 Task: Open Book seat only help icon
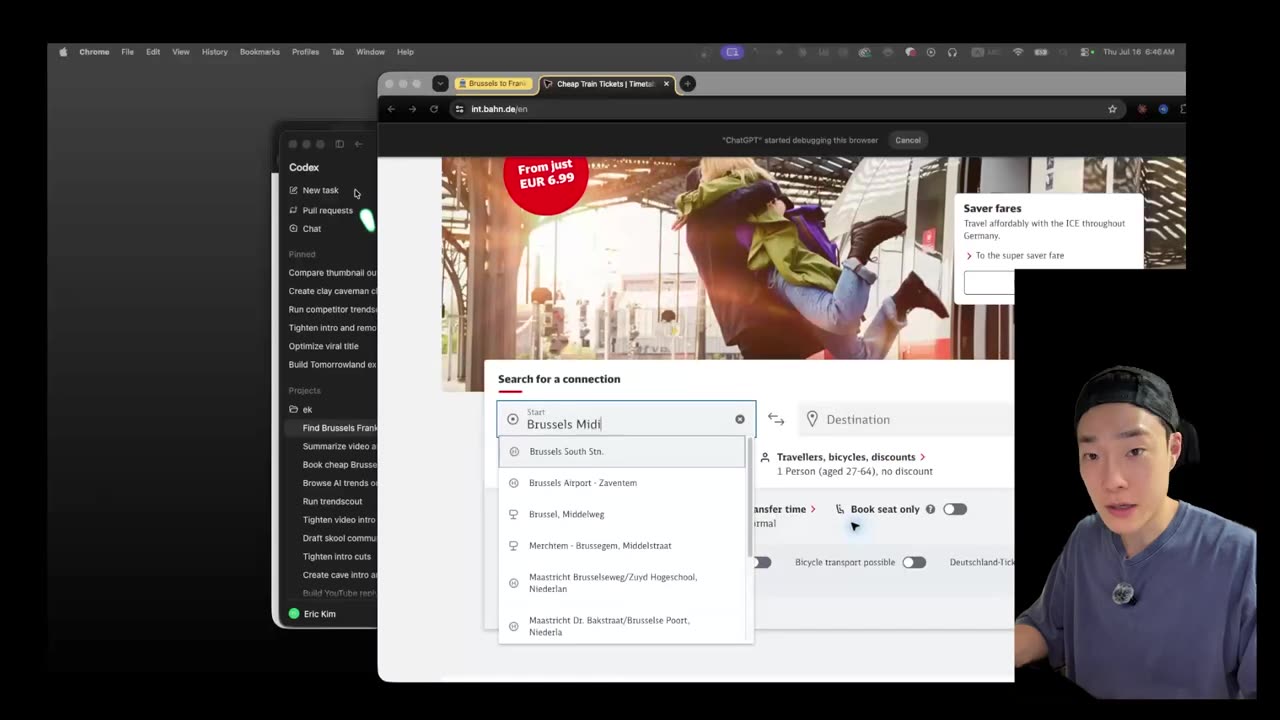(930, 509)
